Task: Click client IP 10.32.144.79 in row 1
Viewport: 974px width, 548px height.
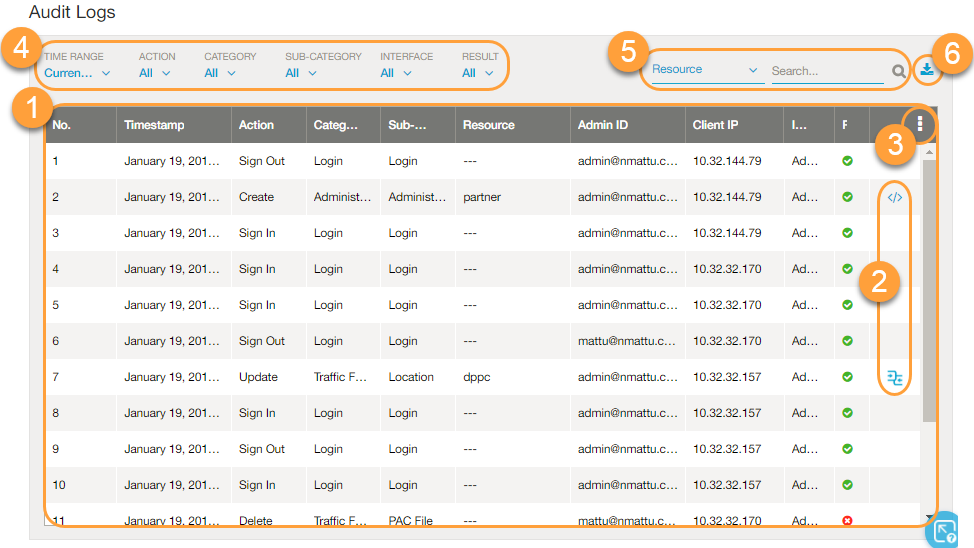Action: [727, 161]
